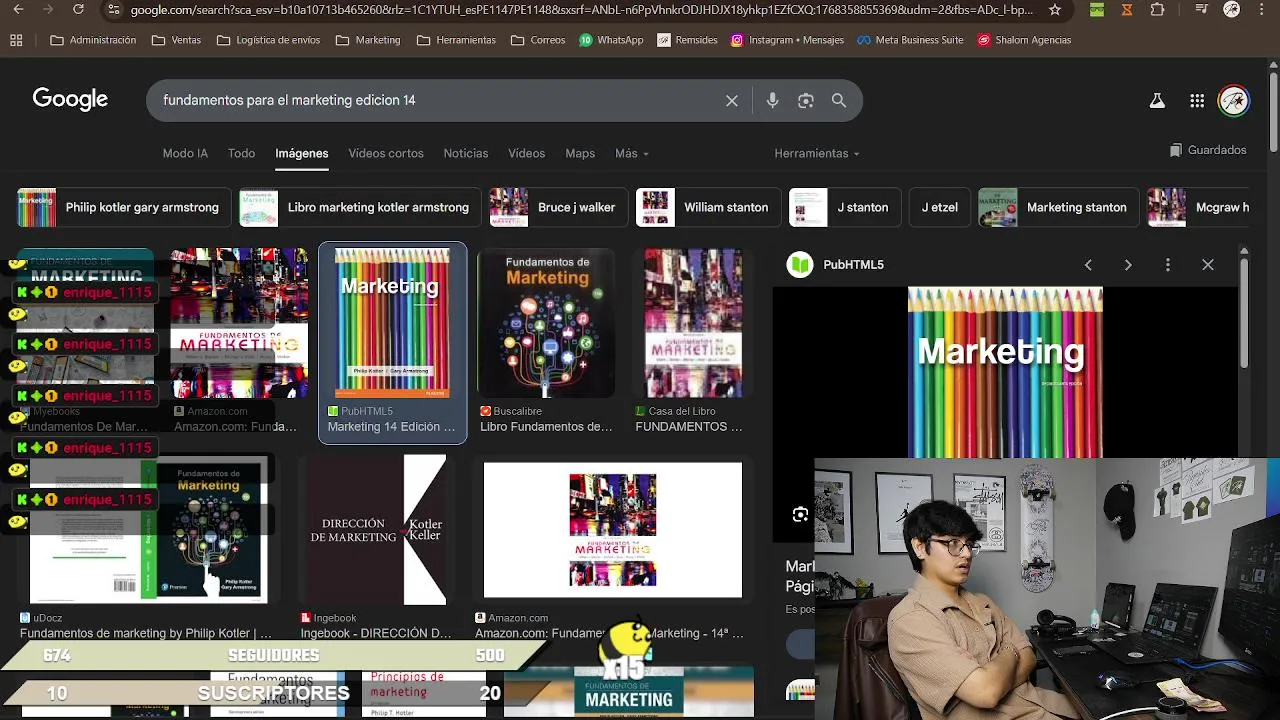This screenshot has width=1280, height=720.
Task: Select Marketing stanton chip
Action: point(1057,207)
